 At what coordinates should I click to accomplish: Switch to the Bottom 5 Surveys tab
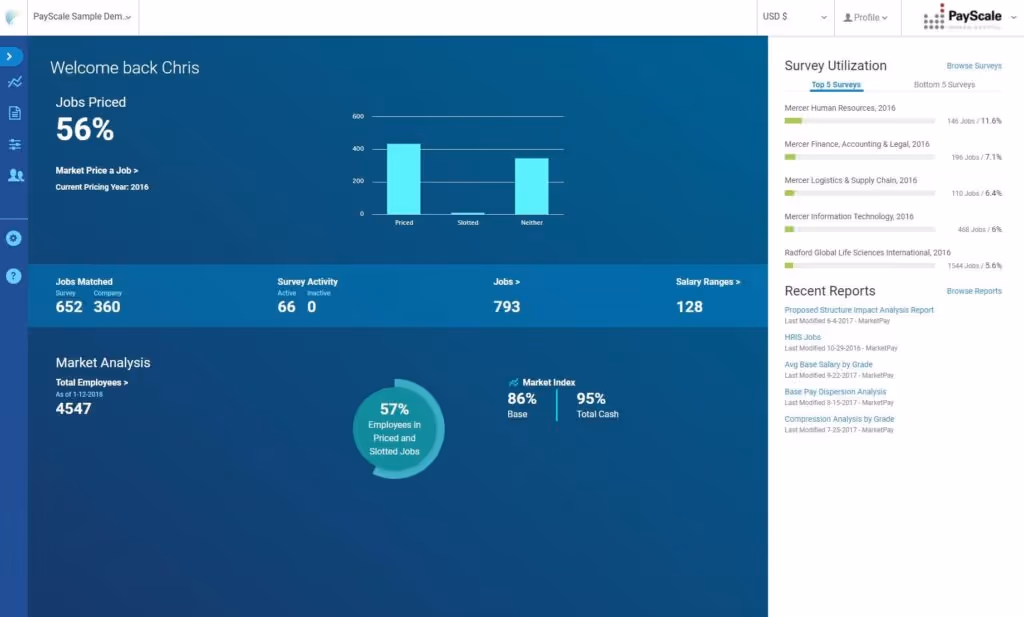[x=944, y=84]
